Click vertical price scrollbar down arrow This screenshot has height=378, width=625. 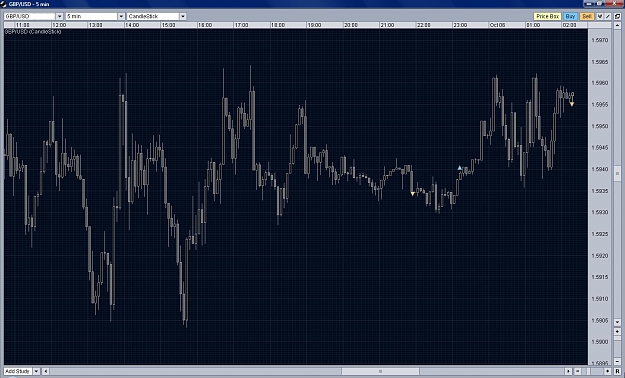pyautogui.click(x=617, y=322)
